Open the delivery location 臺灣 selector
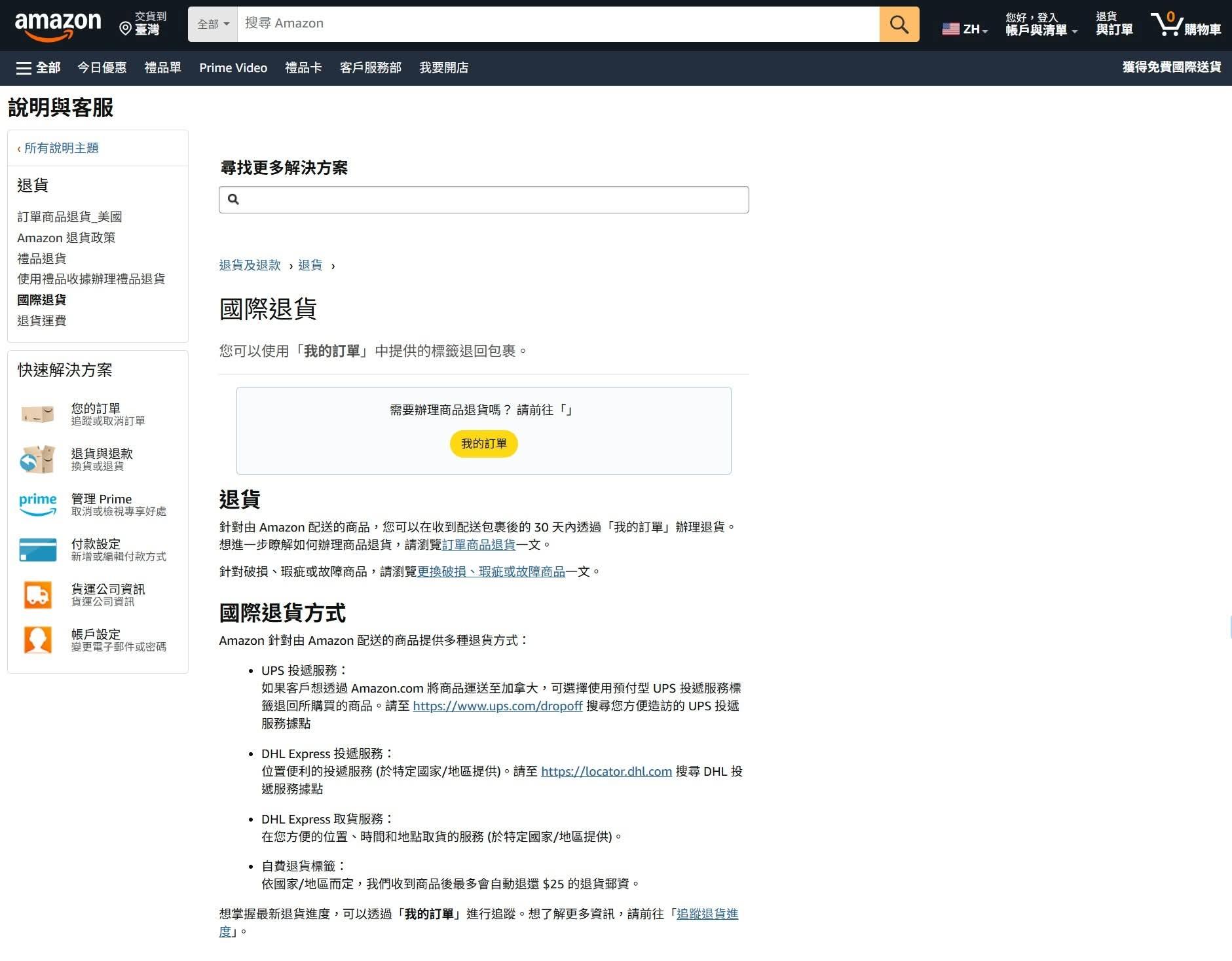 coord(143,24)
